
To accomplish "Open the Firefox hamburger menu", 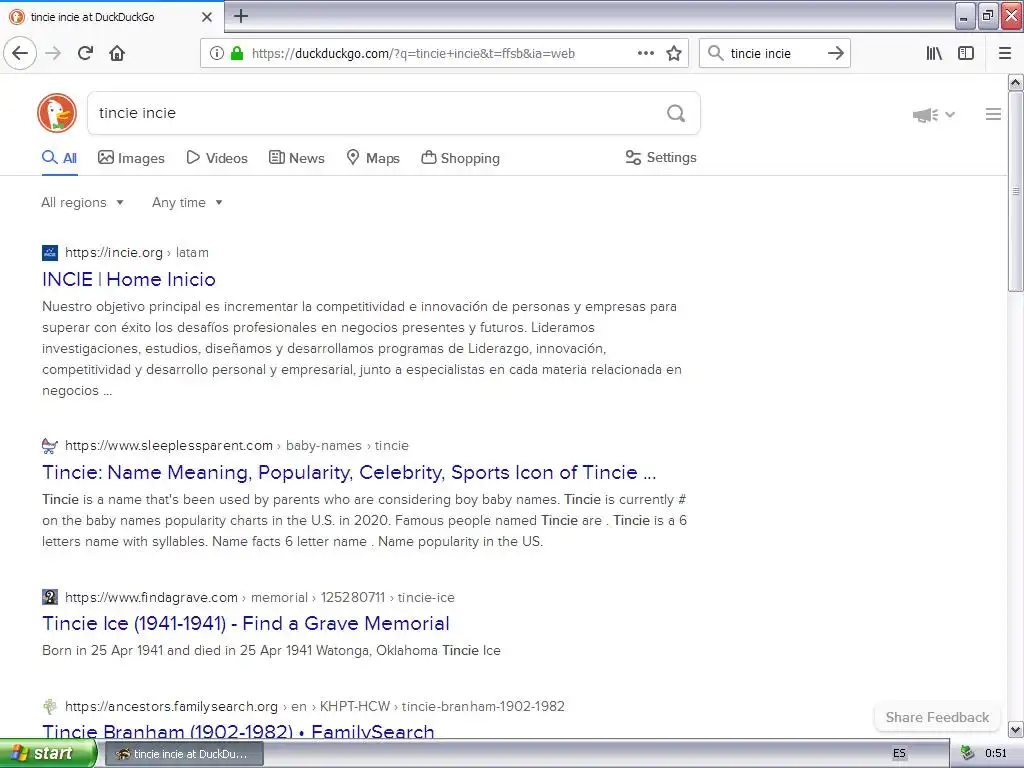I will pos(1005,53).
